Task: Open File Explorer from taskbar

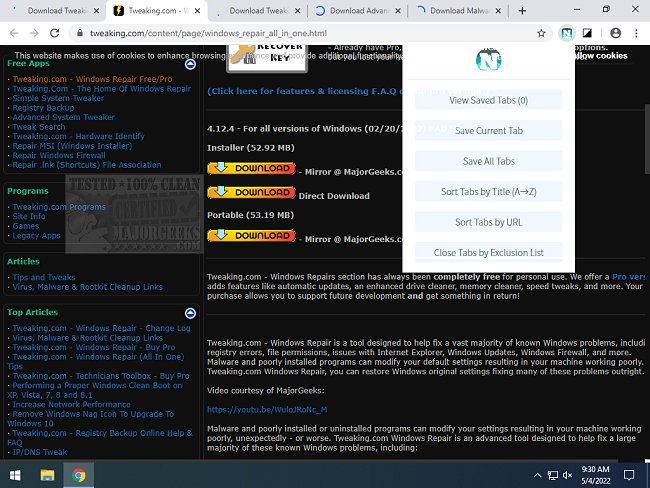Action: pos(47,475)
